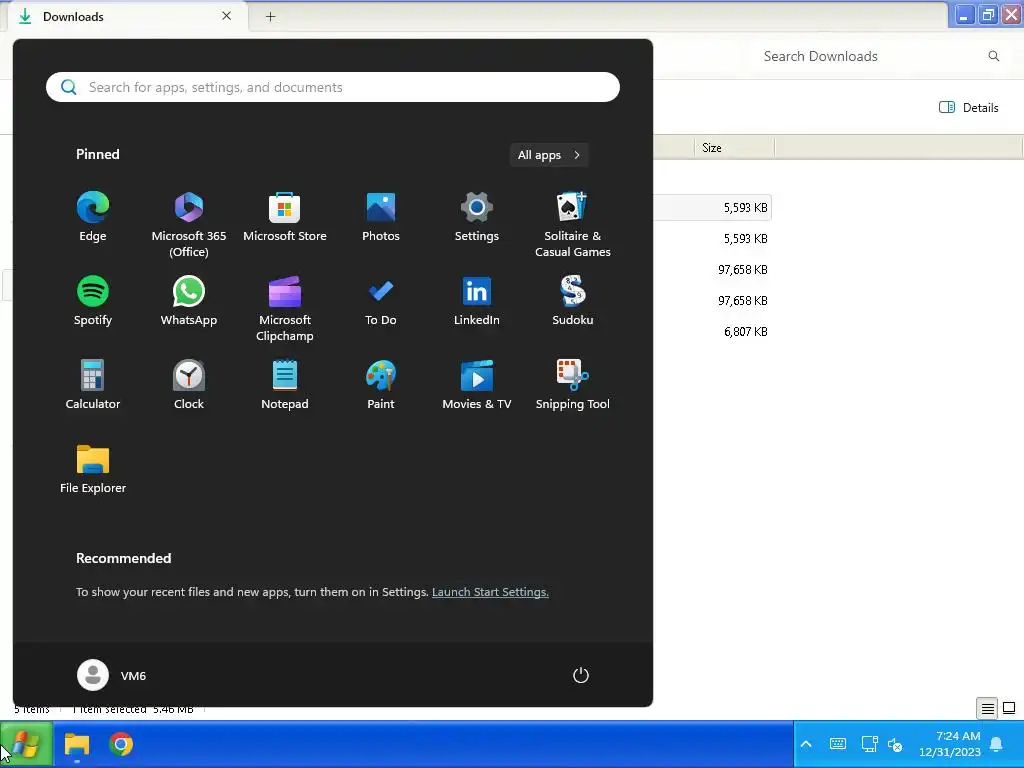Click the muted volume tray icon
The height and width of the screenshot is (768, 1024).
pos(895,744)
